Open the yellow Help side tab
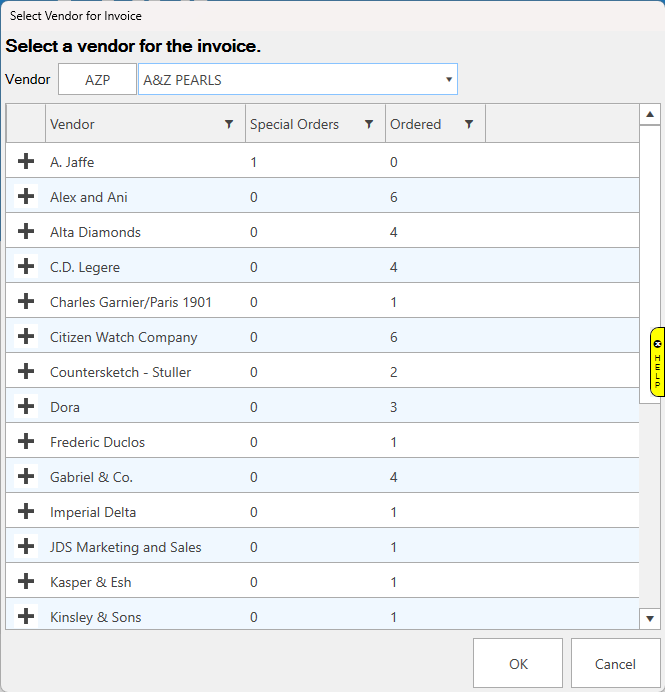 click(657, 362)
